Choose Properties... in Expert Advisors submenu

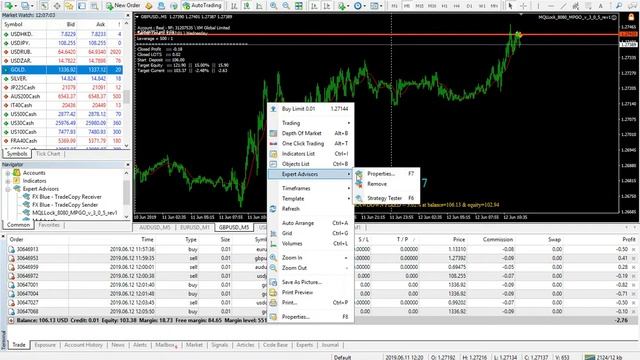click(386, 173)
